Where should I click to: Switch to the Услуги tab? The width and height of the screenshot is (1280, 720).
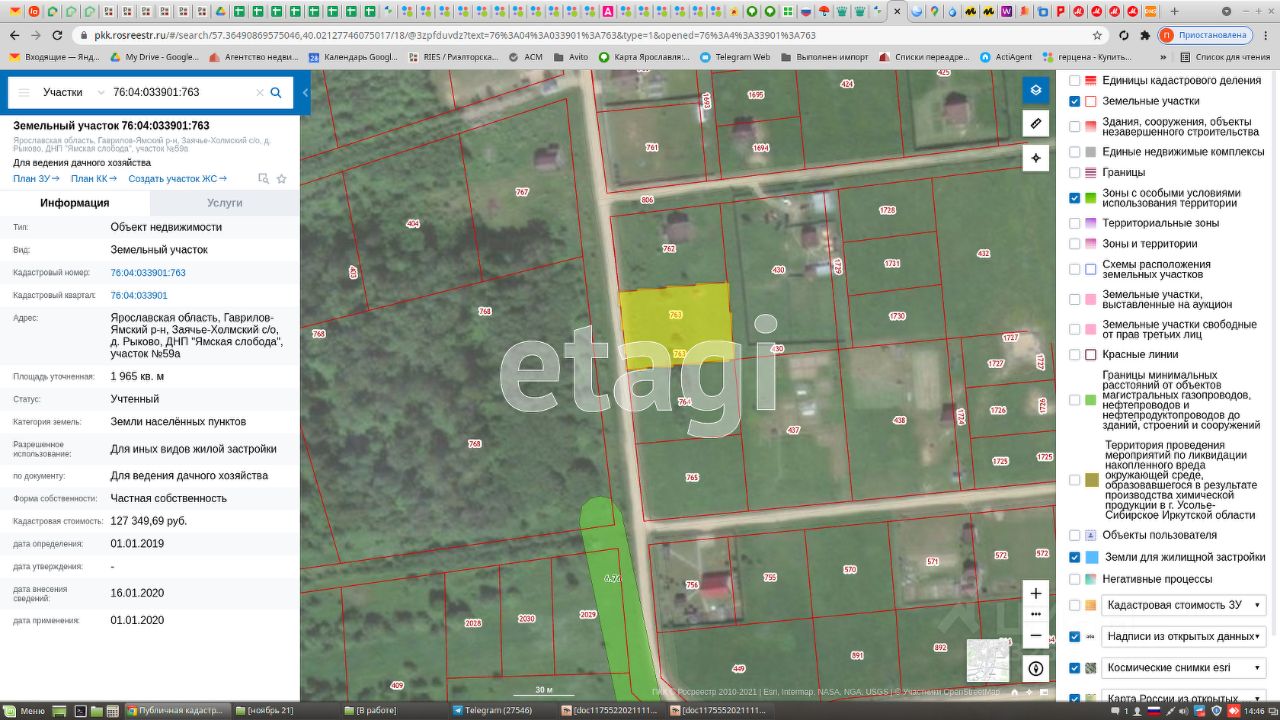point(224,202)
